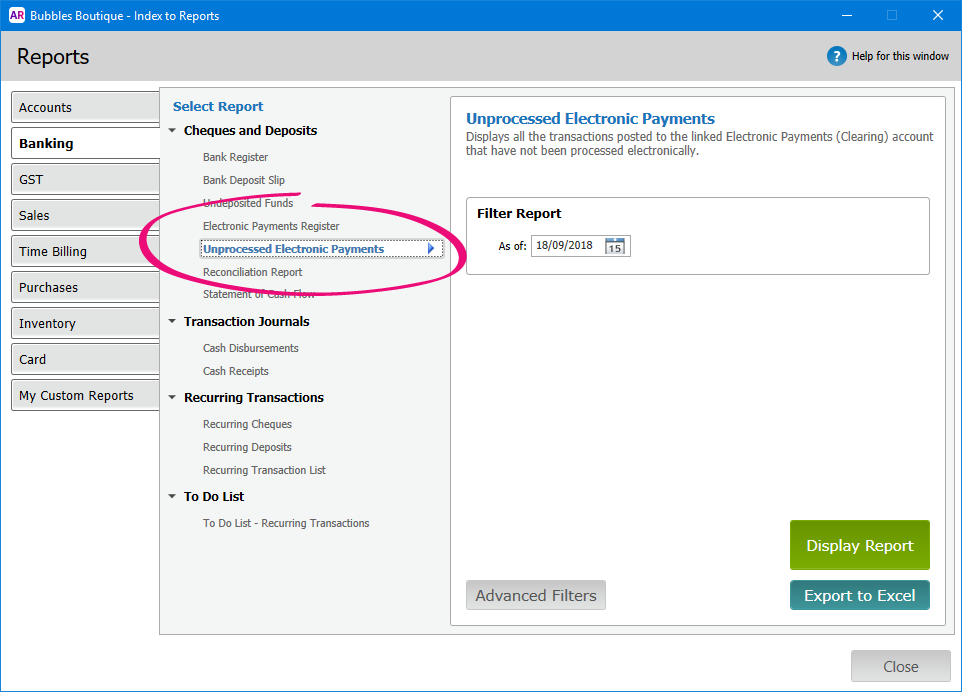The height and width of the screenshot is (692, 962).
Task: Select the Bank Register report
Action: [x=235, y=157]
